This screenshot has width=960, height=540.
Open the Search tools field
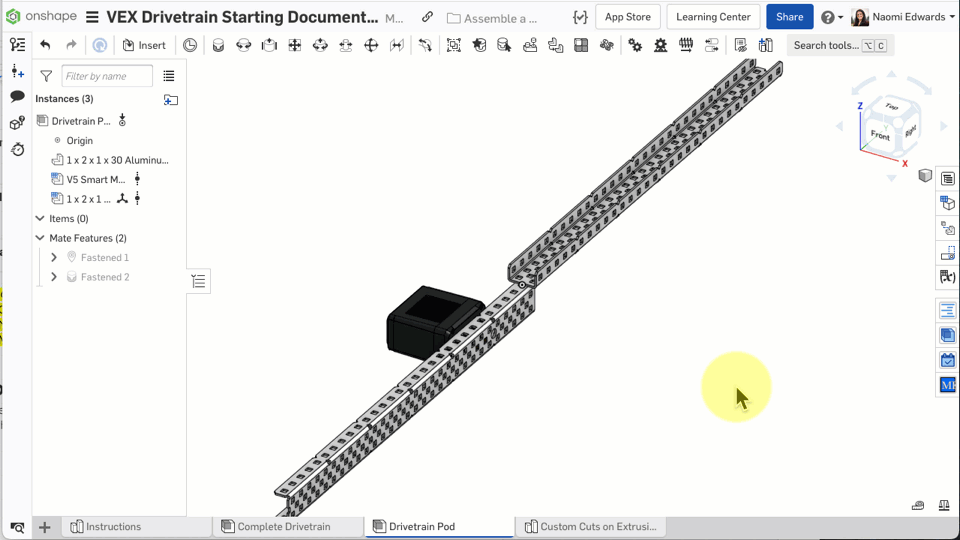pyautogui.click(x=840, y=45)
